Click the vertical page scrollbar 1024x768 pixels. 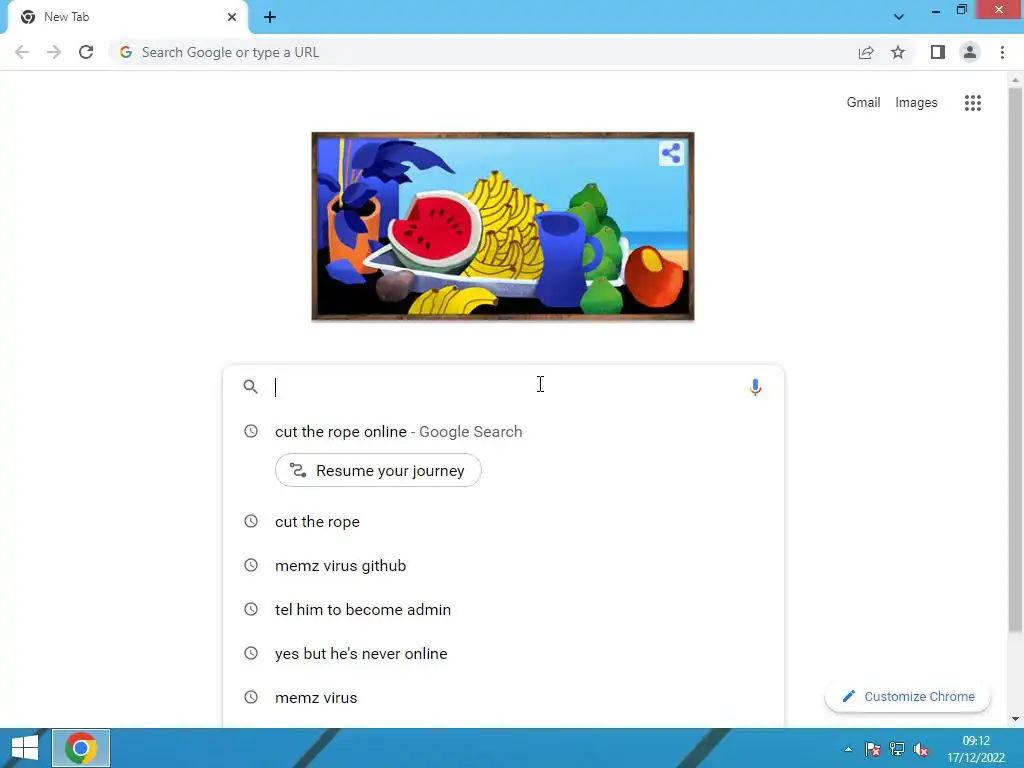[x=1015, y=359]
